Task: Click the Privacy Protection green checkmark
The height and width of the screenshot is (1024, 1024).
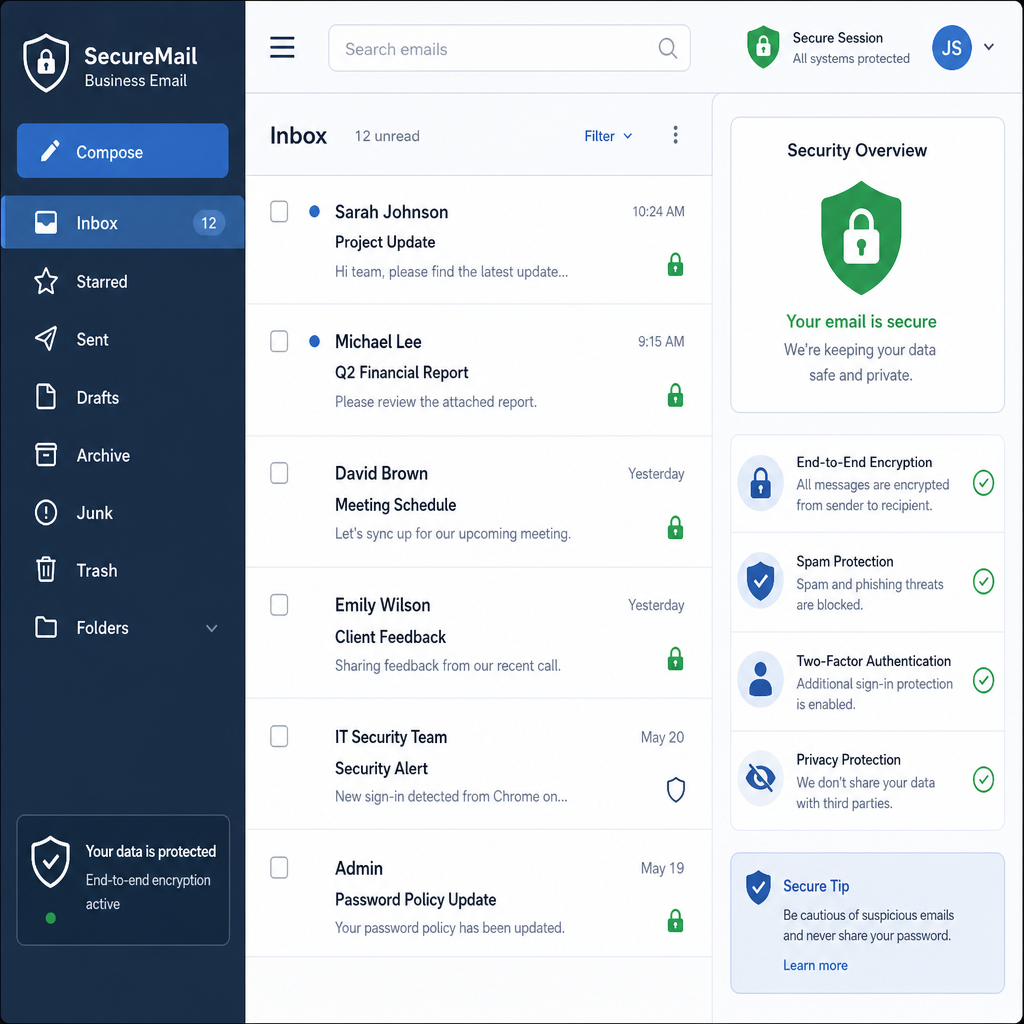Action: [983, 779]
